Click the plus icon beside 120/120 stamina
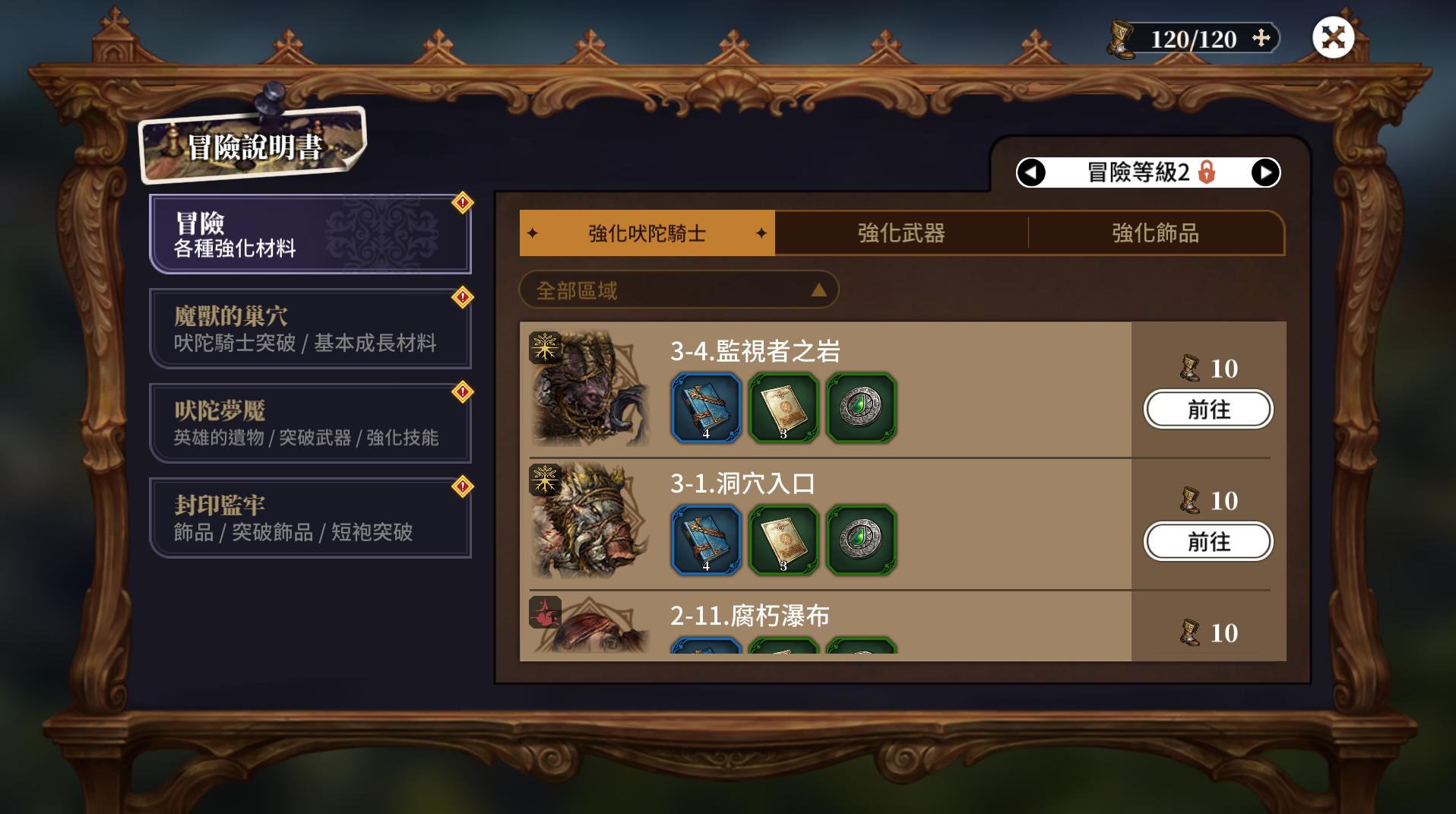Image resolution: width=1456 pixels, height=814 pixels. pyautogui.click(x=1261, y=38)
